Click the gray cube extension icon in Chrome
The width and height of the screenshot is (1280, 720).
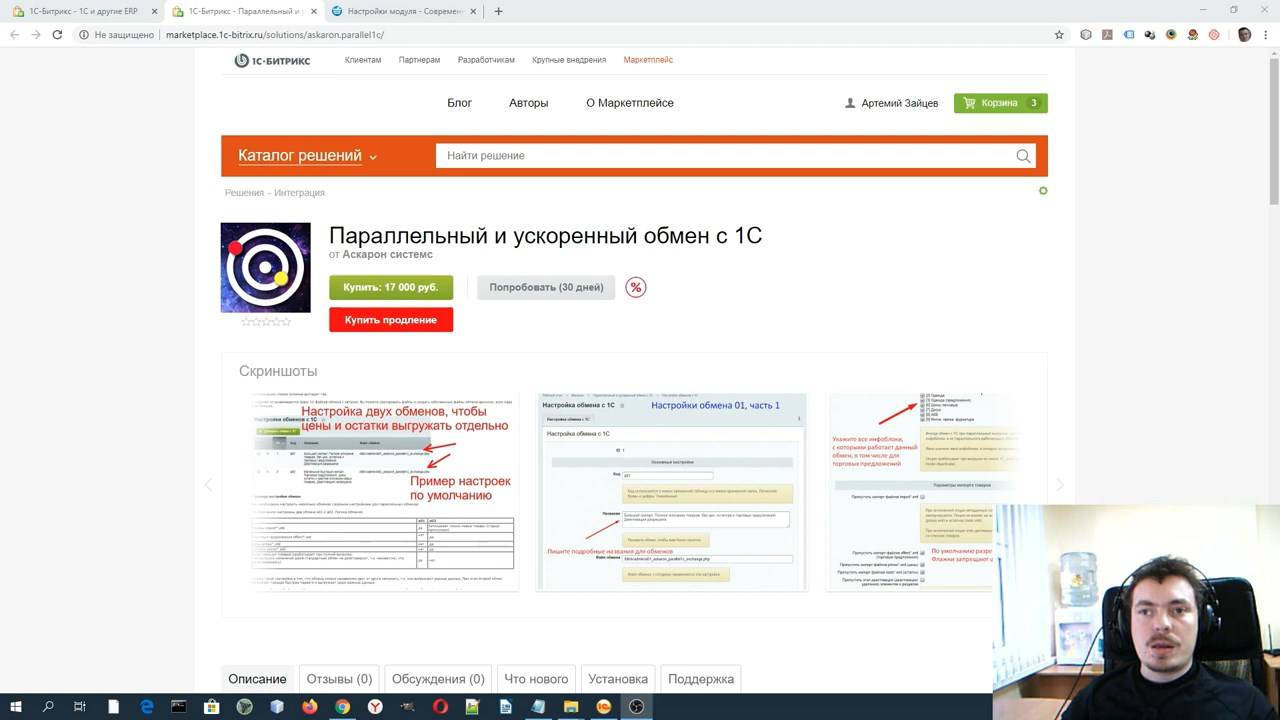[1086, 34]
